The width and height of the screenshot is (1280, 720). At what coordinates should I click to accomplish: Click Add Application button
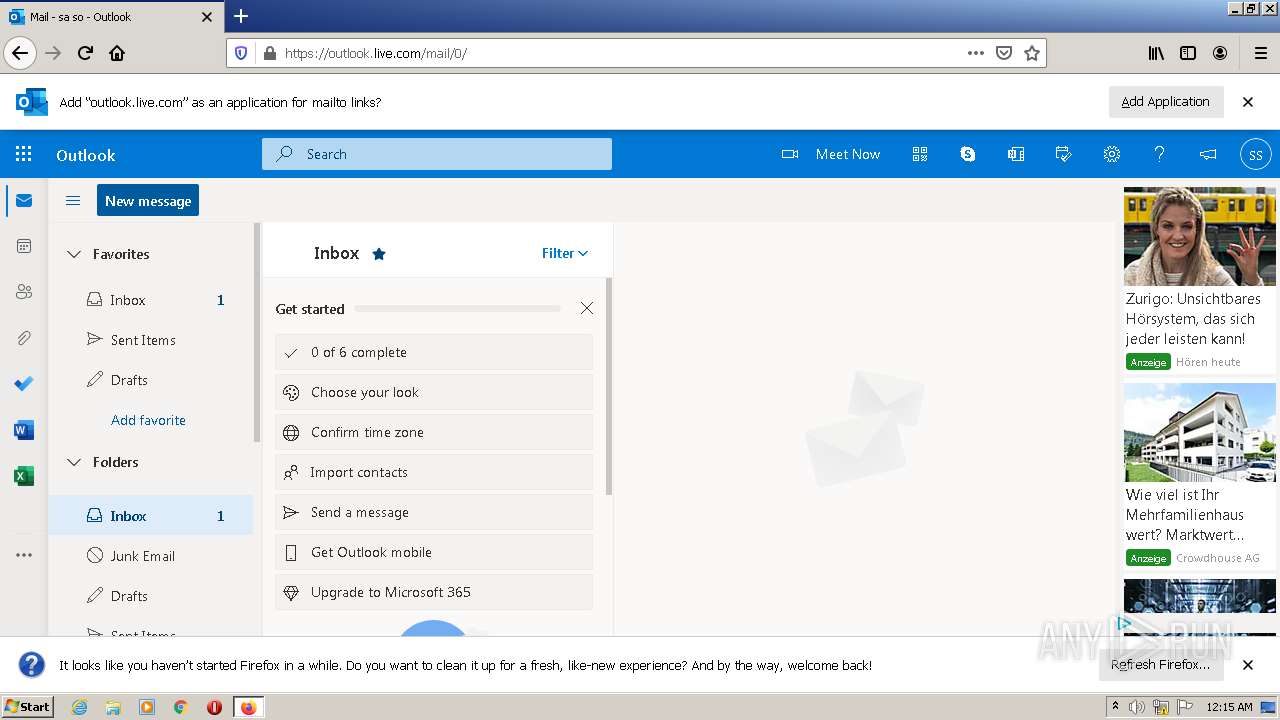(1165, 101)
